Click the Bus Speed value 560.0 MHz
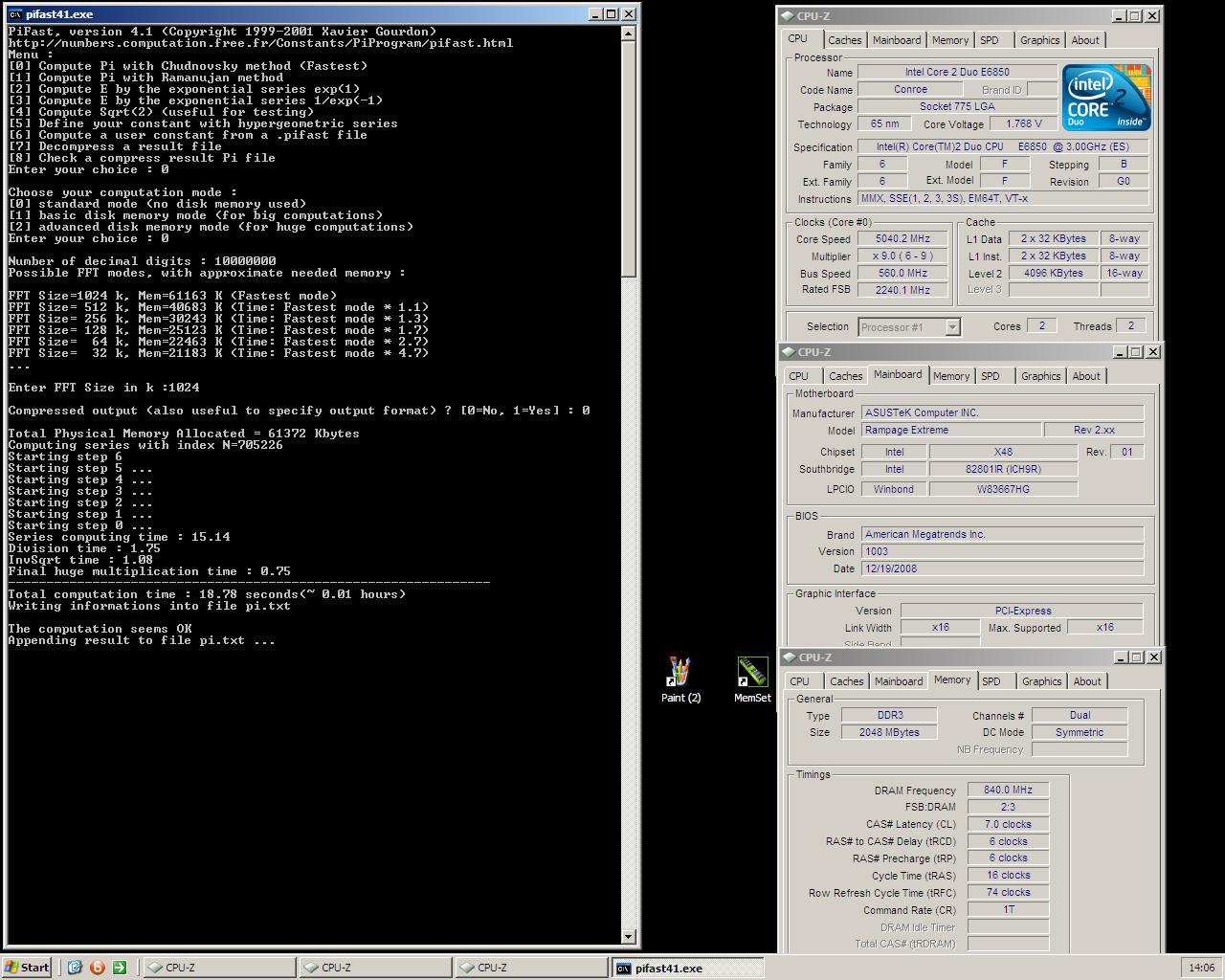 (902, 274)
